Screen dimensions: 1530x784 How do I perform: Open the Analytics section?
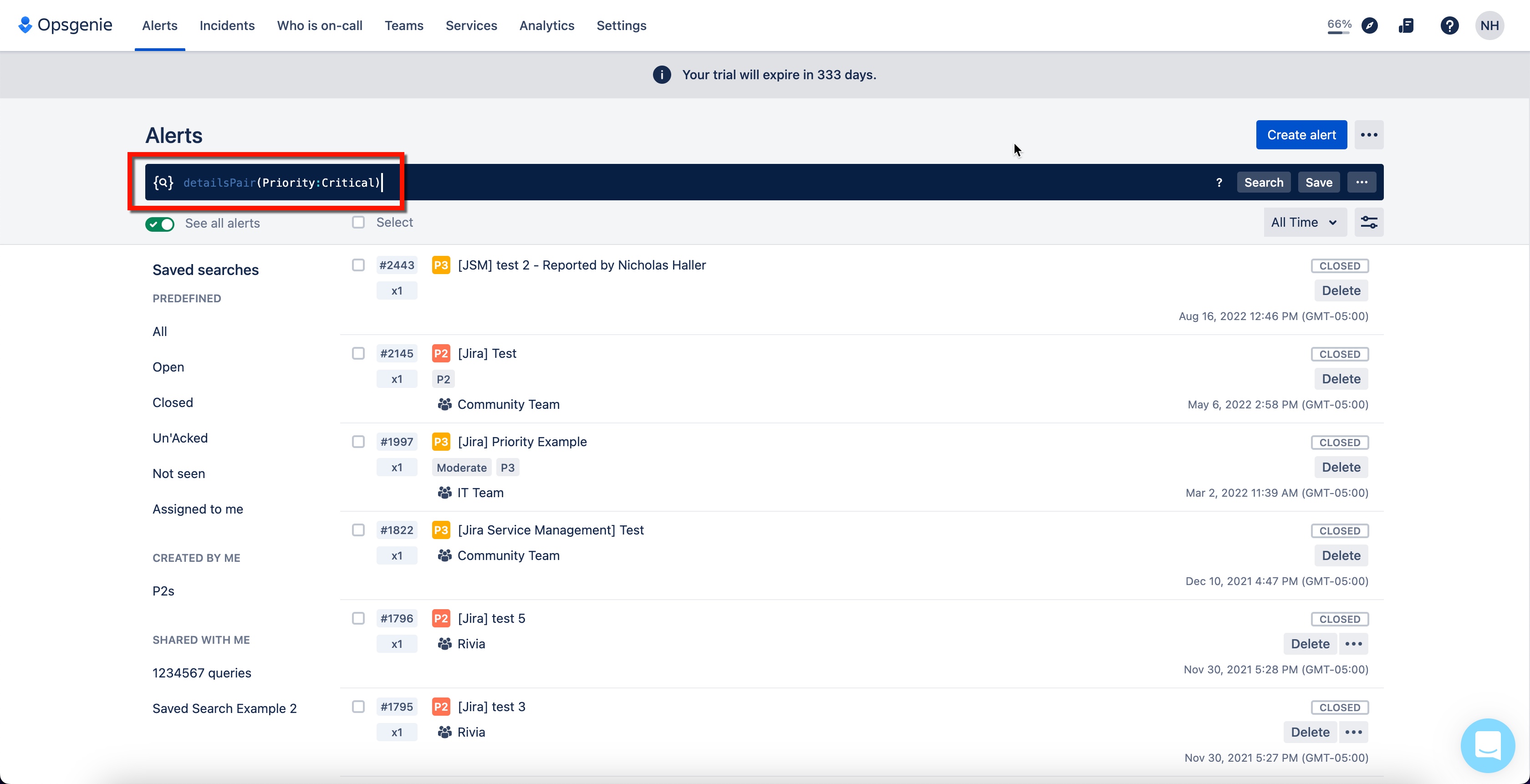coord(546,25)
